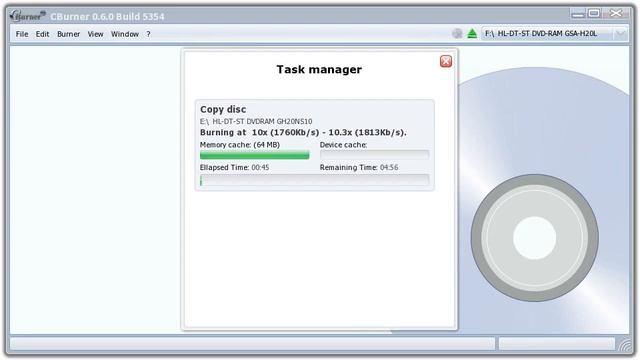
Task: Click the window resize grip icon
Action: coord(624,345)
